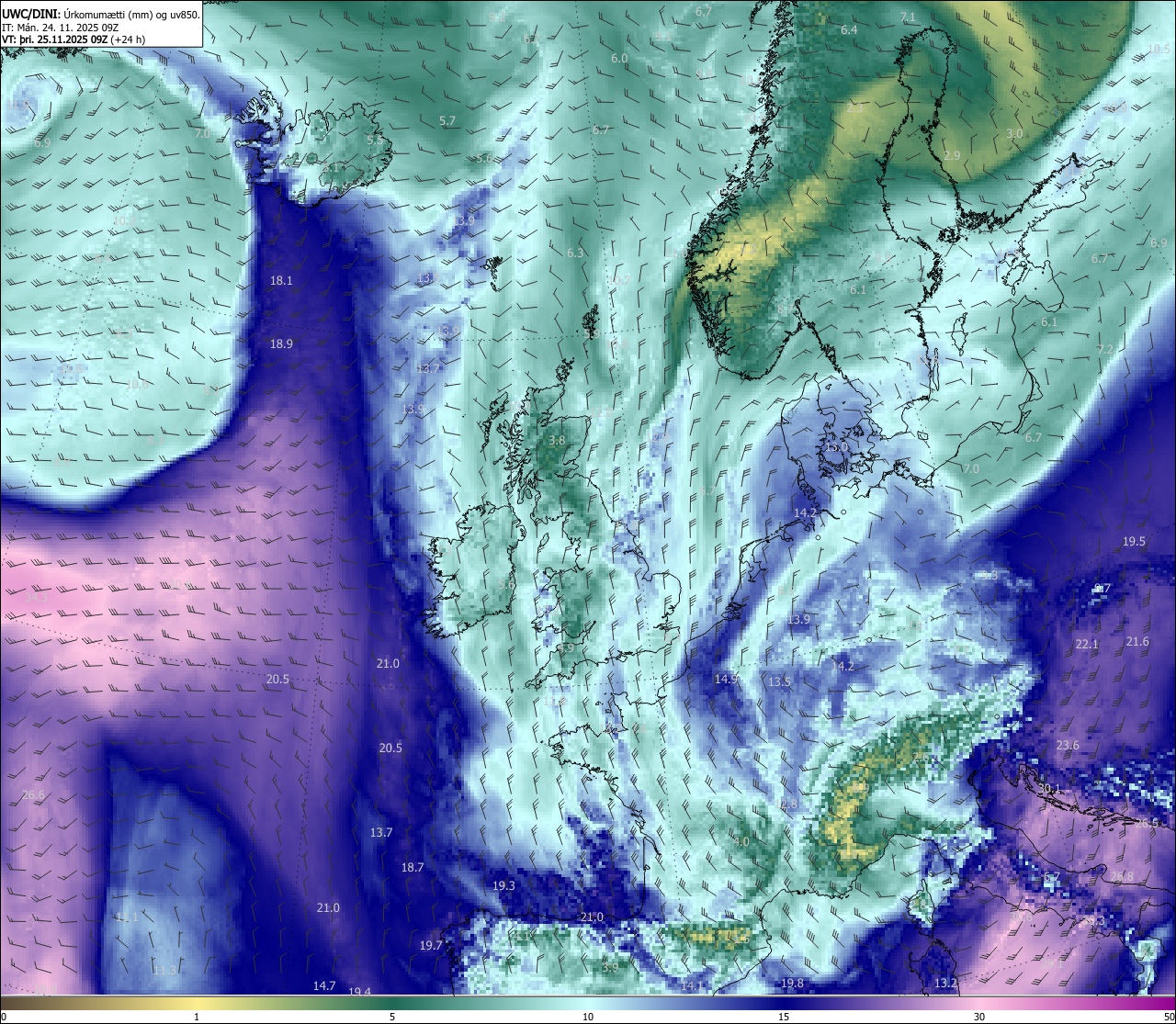
Task: Click the map value '18.1'
Action: coord(281,280)
